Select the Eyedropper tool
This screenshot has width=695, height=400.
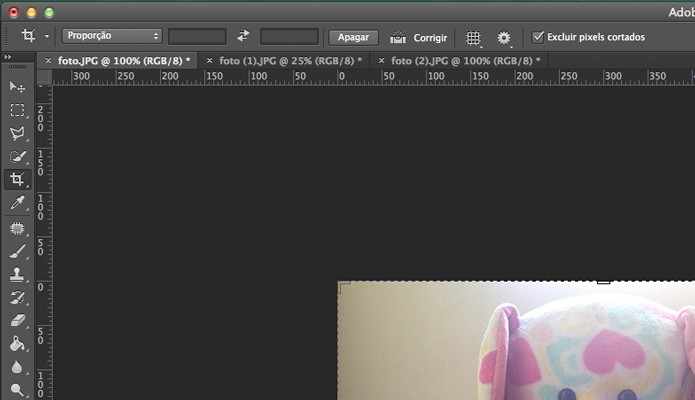pos(17,203)
